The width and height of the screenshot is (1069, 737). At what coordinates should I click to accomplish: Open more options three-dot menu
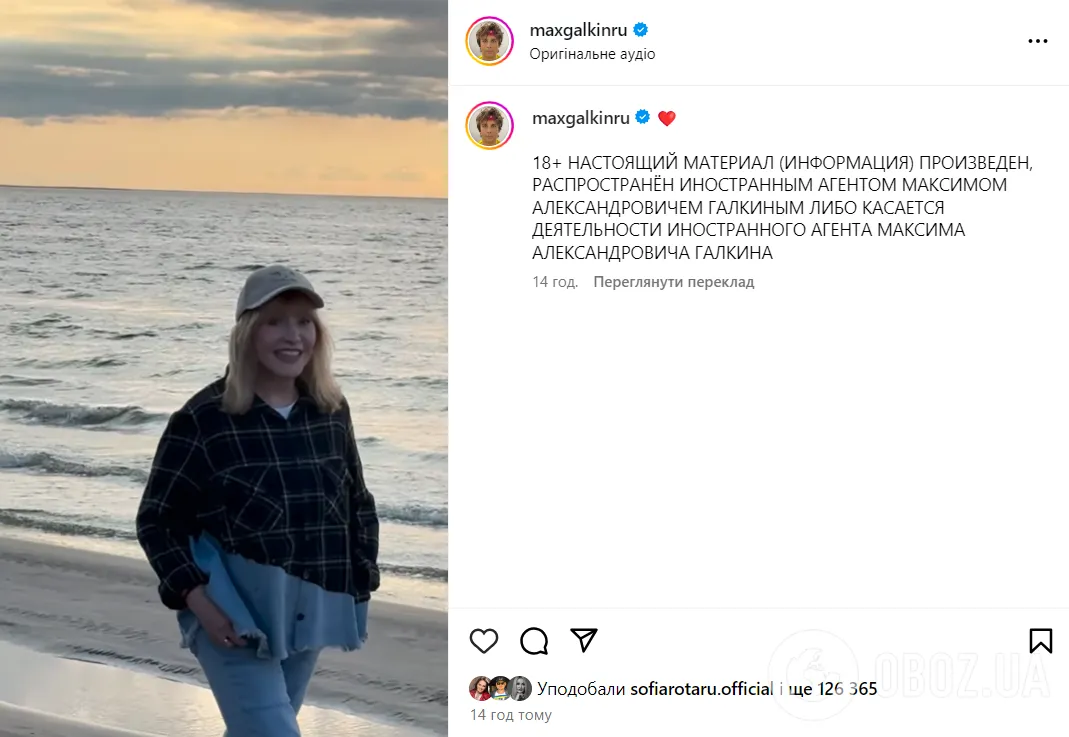[1038, 42]
